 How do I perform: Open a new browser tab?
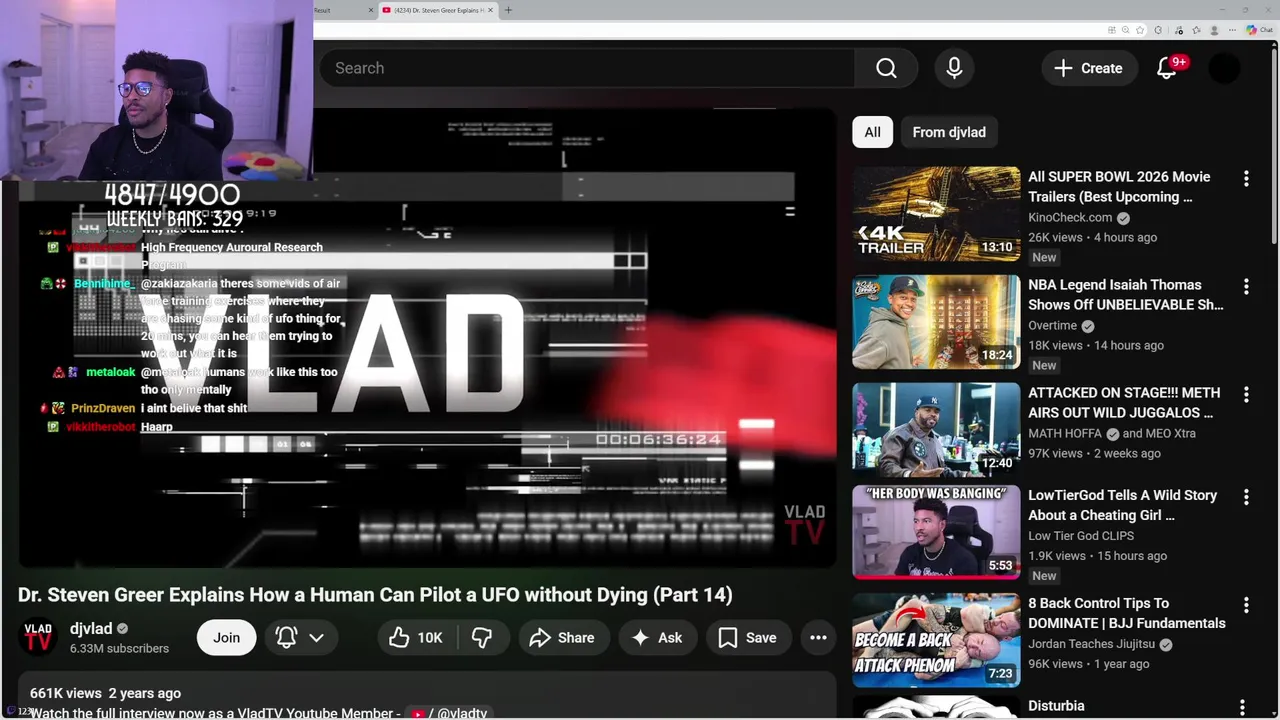[508, 10]
